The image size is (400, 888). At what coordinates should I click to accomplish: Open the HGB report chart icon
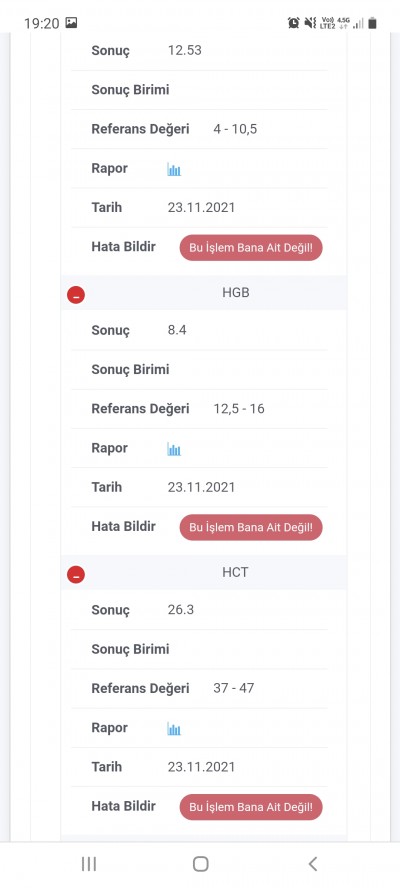point(174,450)
